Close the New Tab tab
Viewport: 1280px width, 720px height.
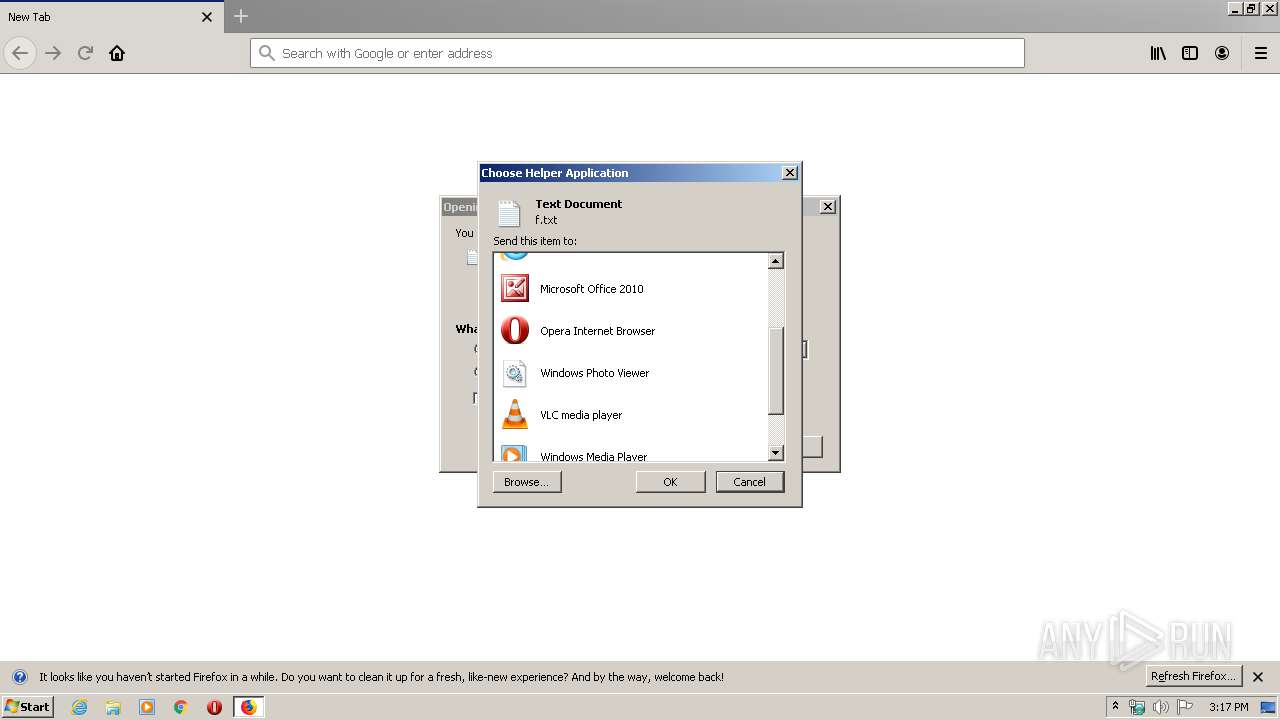[x=207, y=17]
